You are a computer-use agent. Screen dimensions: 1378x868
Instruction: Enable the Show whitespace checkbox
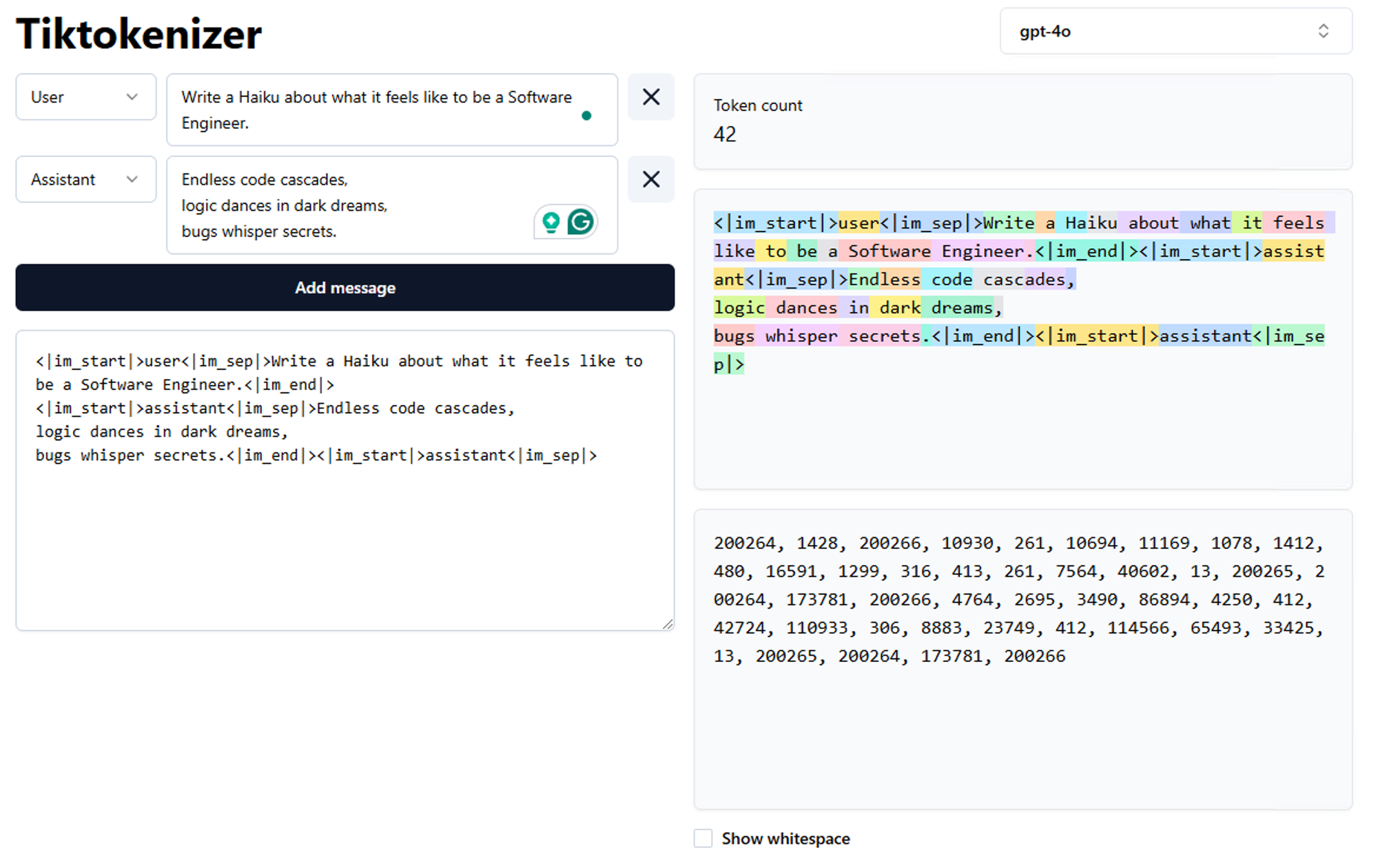(703, 838)
